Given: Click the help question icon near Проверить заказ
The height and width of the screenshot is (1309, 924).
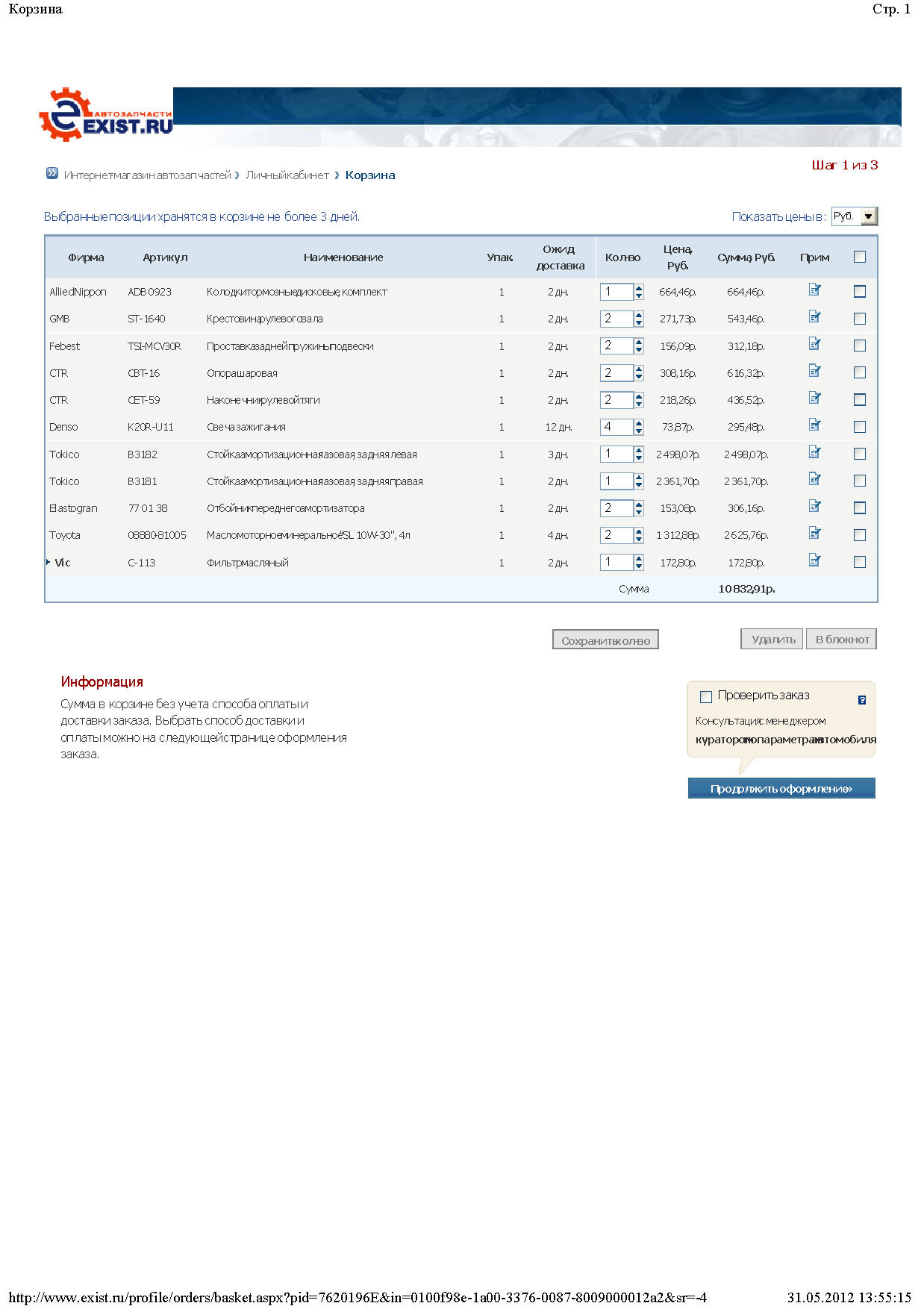Looking at the screenshot, I should 862,700.
